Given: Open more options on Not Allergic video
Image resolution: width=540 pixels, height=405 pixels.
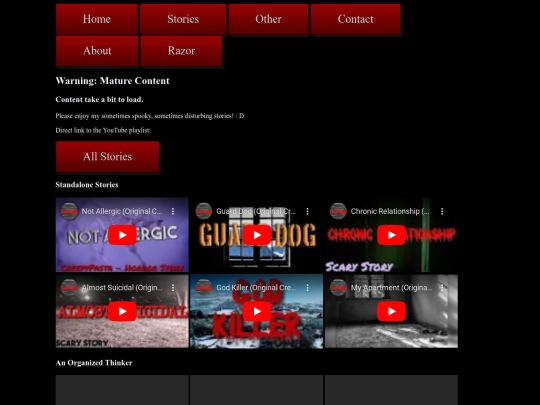Looking at the screenshot, I should pyautogui.click(x=173, y=211).
